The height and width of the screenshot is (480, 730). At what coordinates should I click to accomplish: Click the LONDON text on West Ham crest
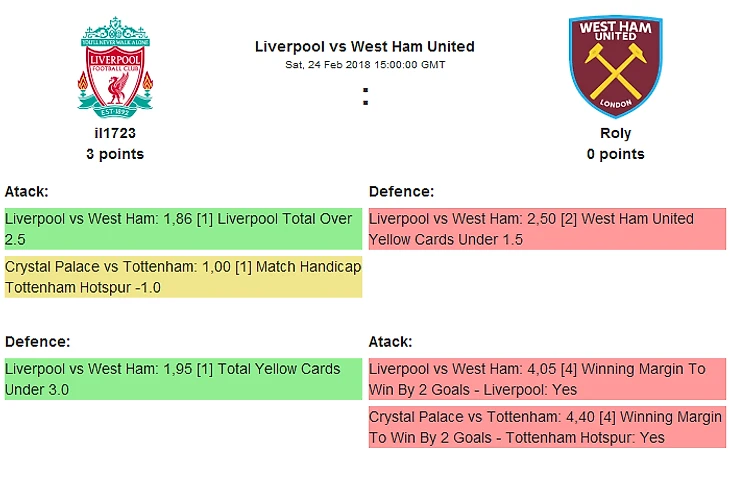pyautogui.click(x=615, y=104)
